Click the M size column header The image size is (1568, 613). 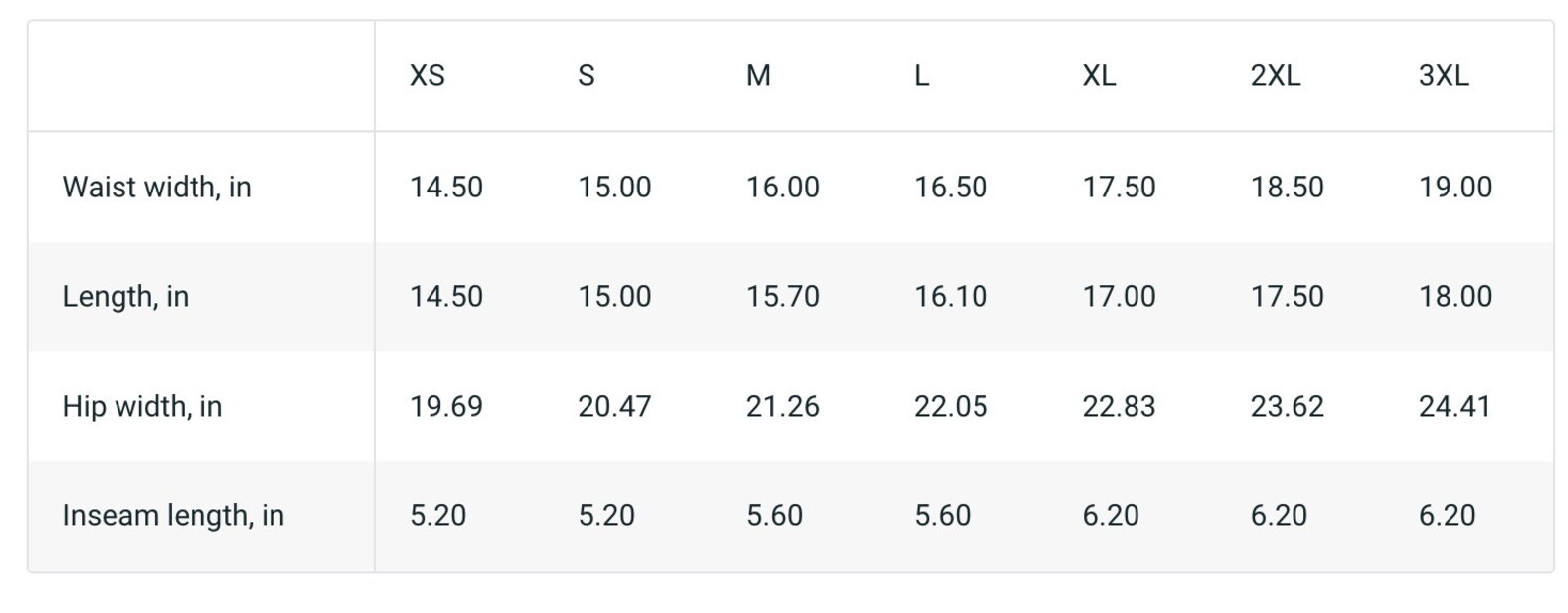(758, 76)
